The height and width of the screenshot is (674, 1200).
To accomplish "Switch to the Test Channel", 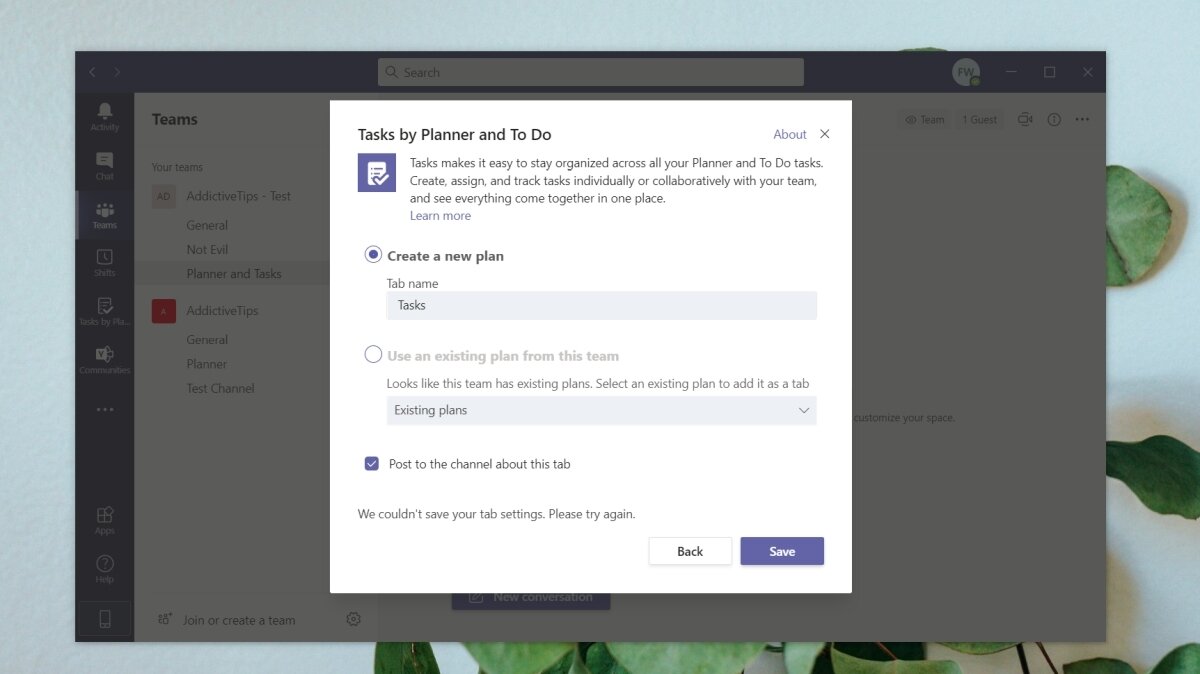I will click(x=219, y=388).
